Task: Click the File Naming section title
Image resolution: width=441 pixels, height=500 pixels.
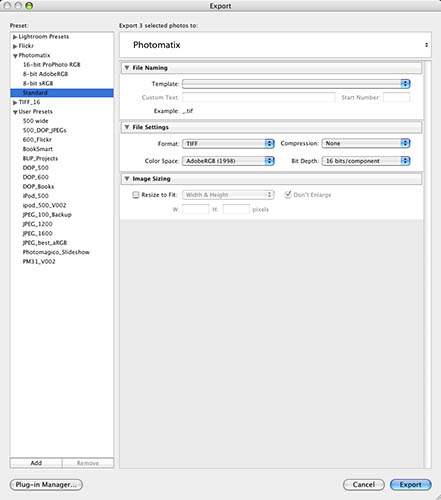Action: (x=150, y=68)
